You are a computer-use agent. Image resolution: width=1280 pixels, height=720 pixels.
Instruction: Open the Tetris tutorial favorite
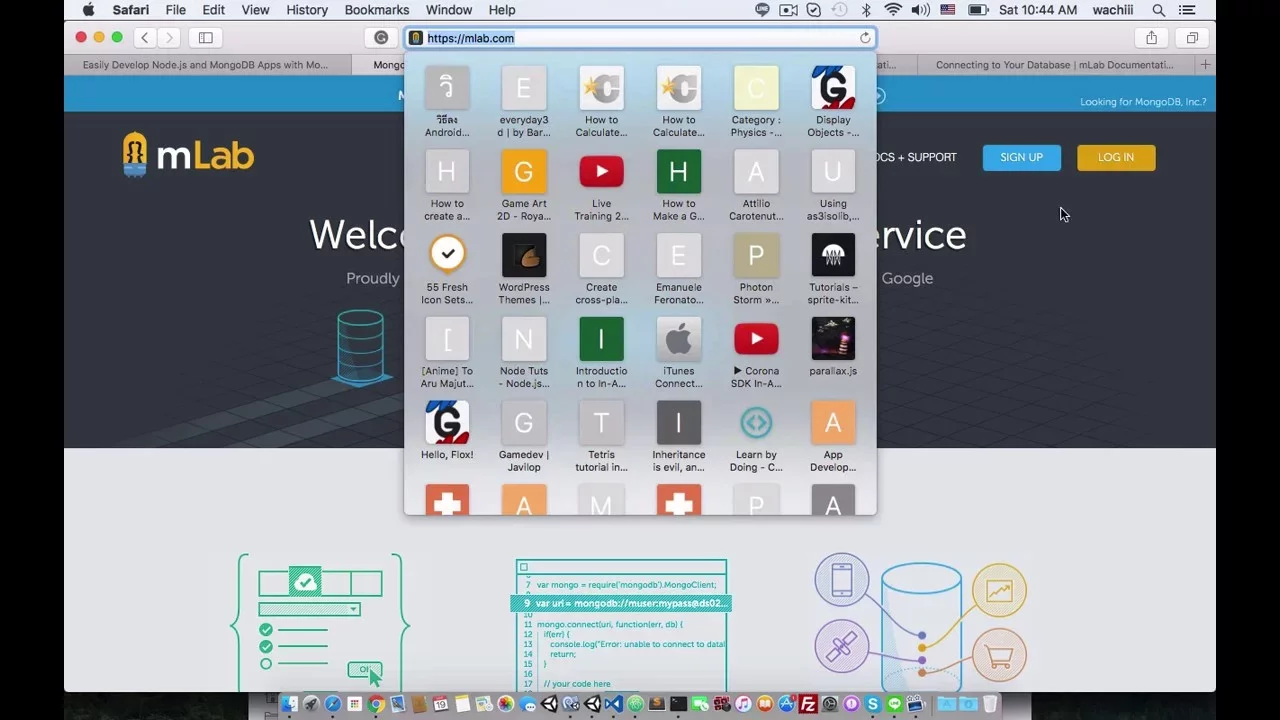(601, 423)
